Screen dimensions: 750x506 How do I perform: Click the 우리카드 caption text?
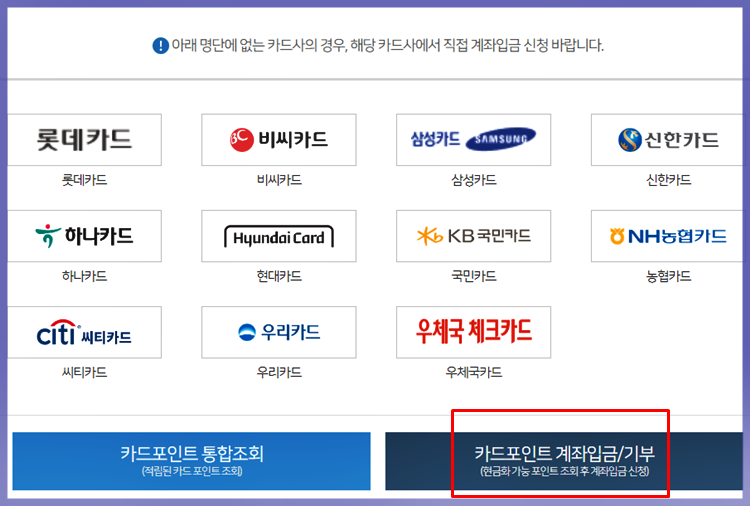pos(279,373)
